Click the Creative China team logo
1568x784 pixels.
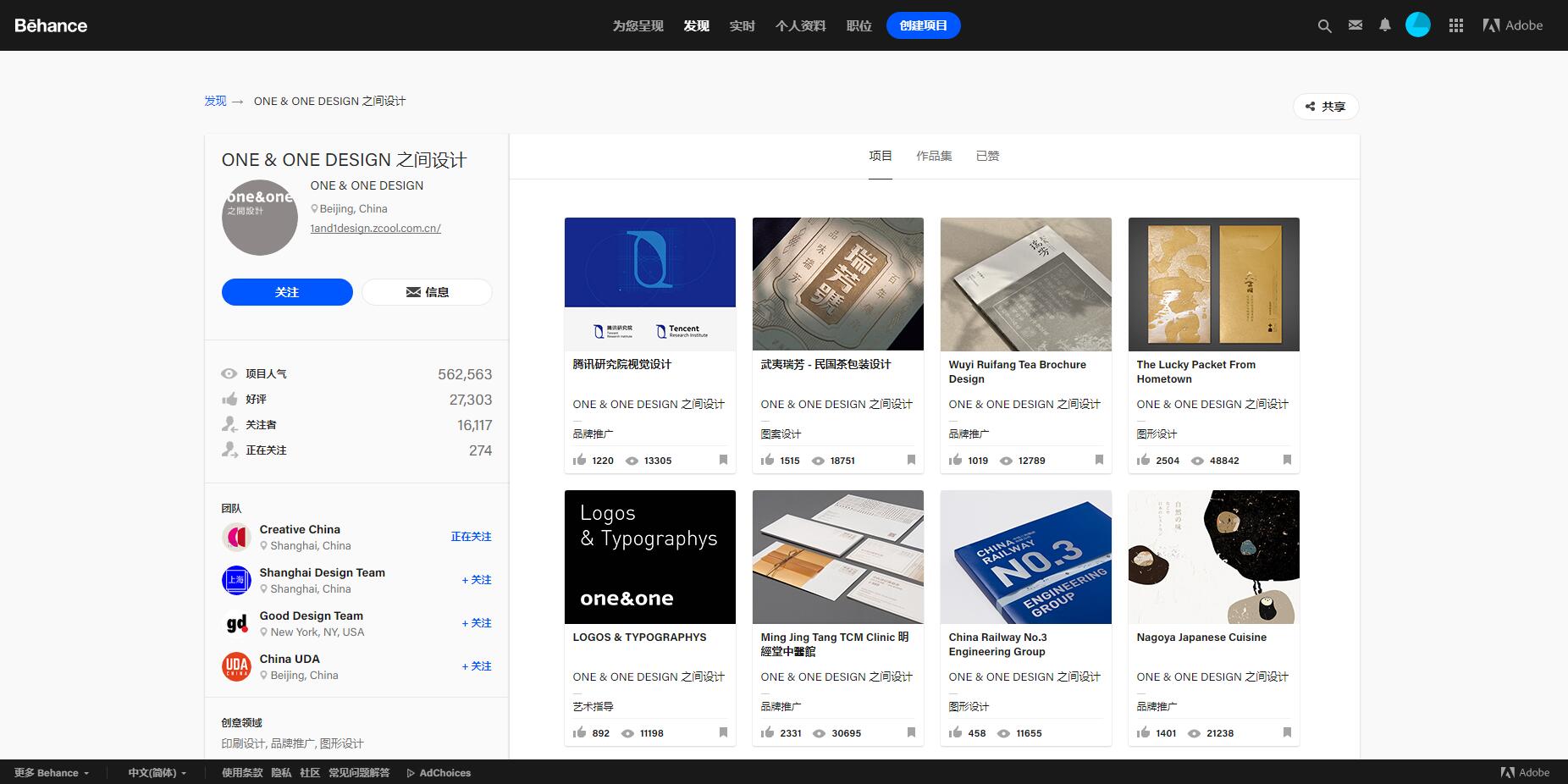click(236, 537)
